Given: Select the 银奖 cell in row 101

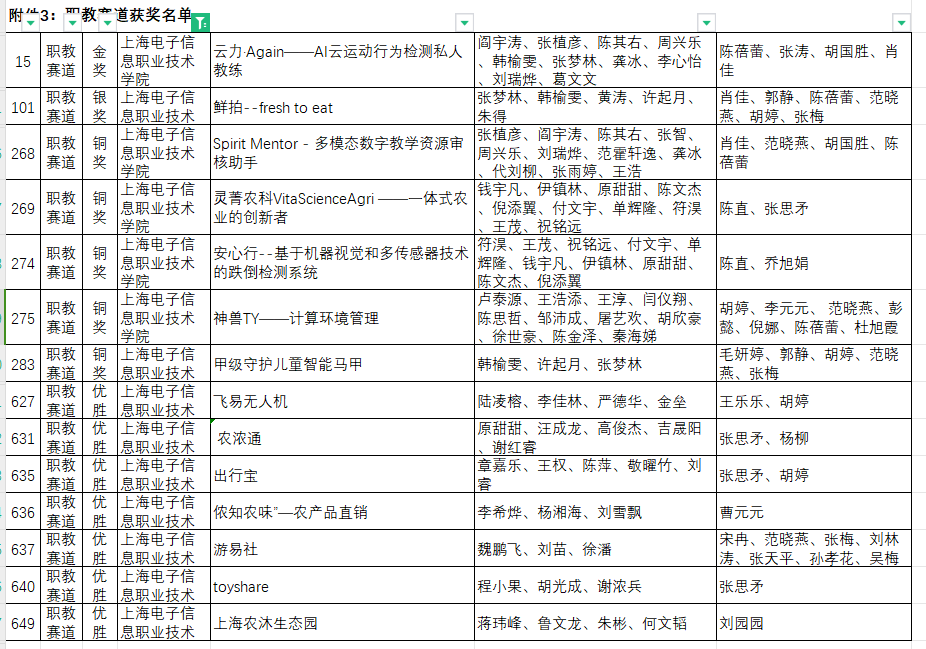Looking at the screenshot, I should pos(100,107).
